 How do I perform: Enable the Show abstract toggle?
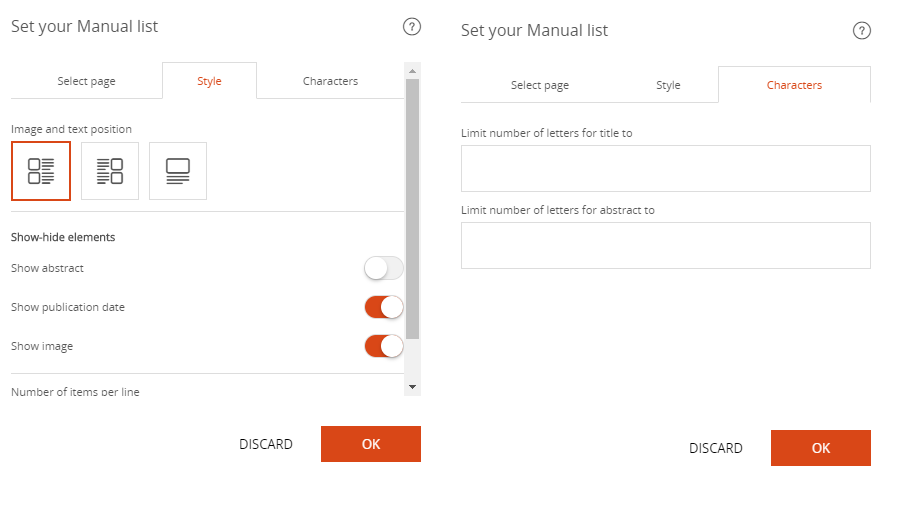(384, 268)
